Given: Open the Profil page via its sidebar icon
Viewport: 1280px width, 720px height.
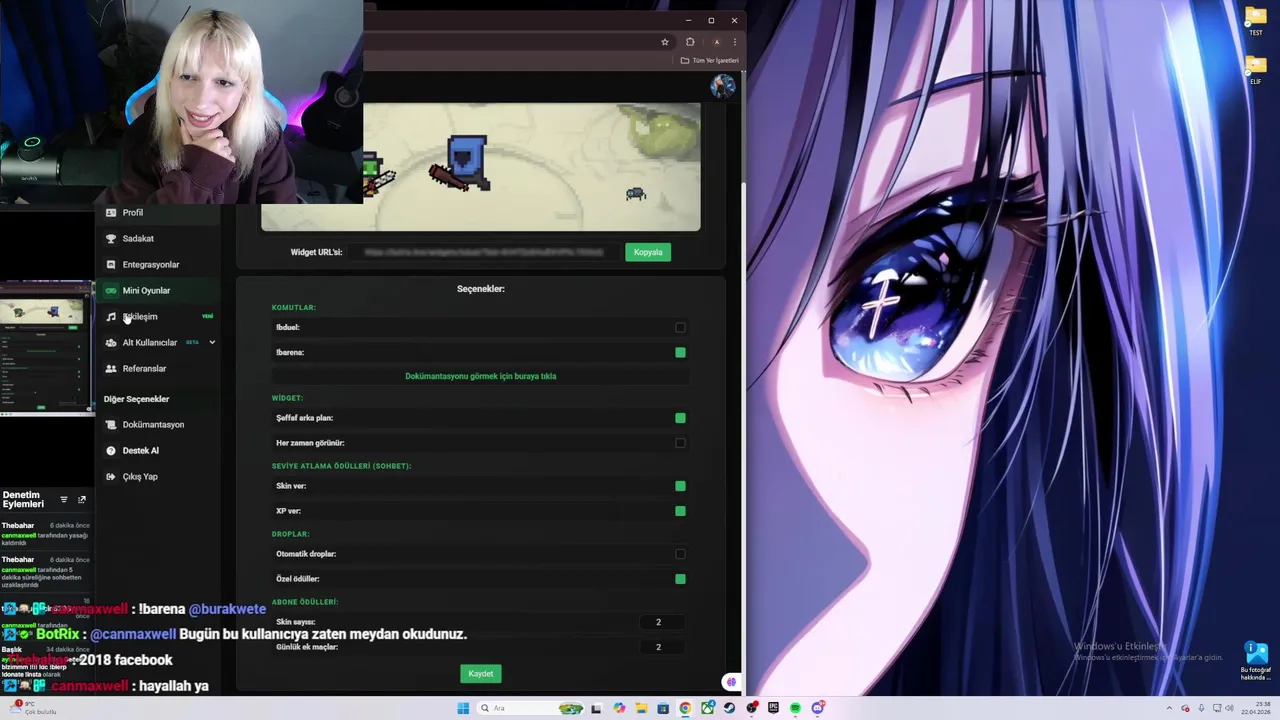Looking at the screenshot, I should (x=111, y=213).
